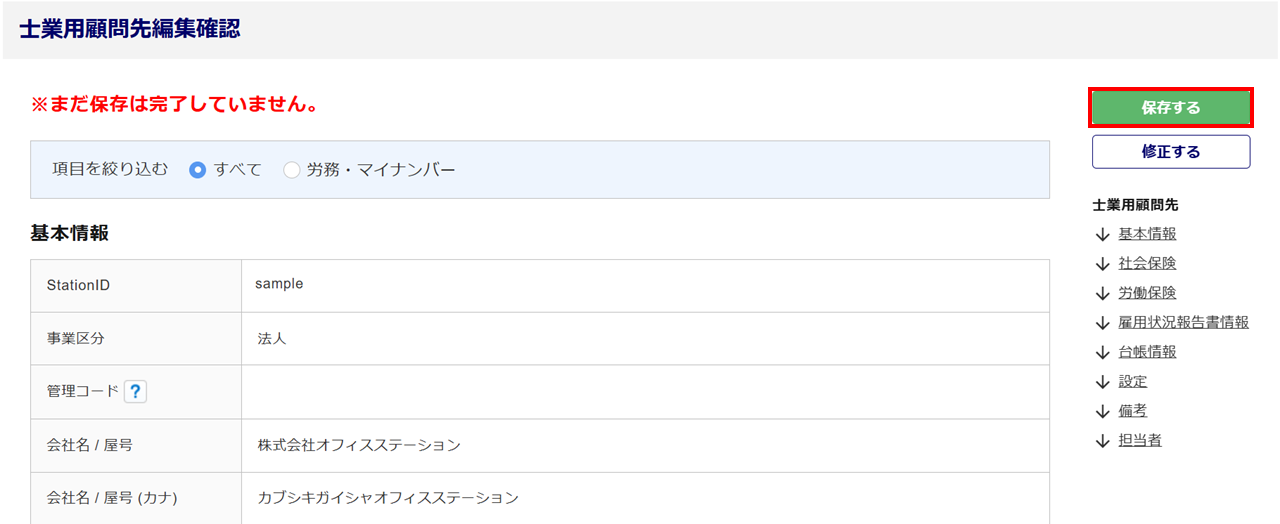Click the down arrow beside 設定

click(1103, 381)
